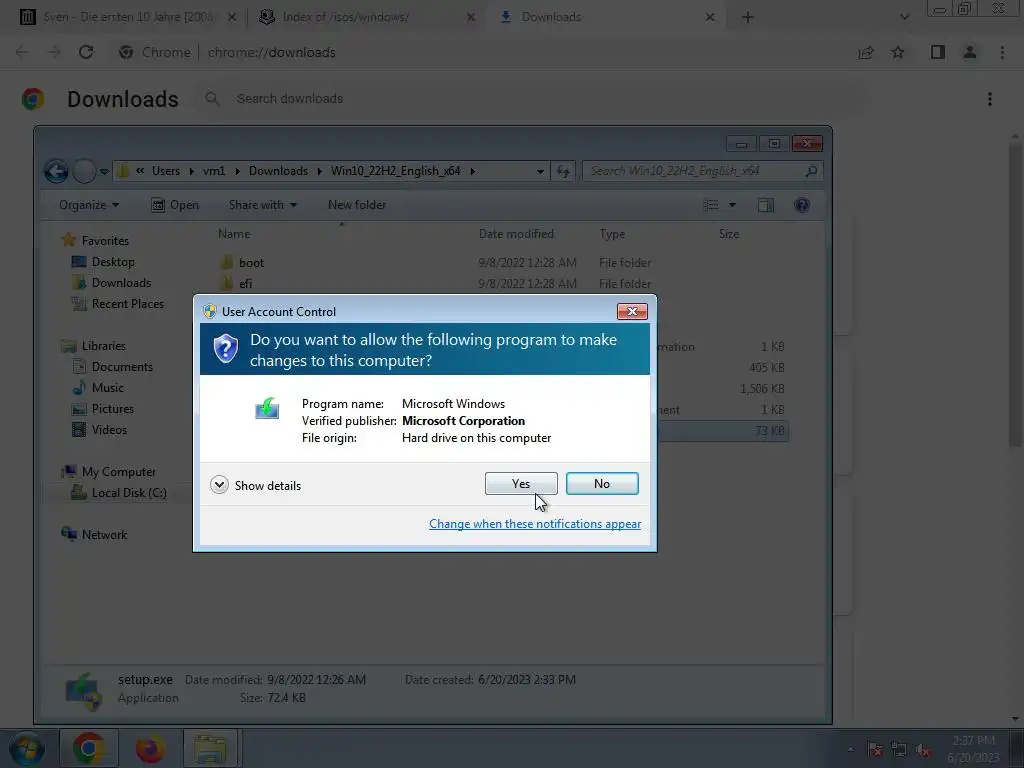The width and height of the screenshot is (1024, 768).
Task: Click Explorer back arrow button
Action: (56, 171)
